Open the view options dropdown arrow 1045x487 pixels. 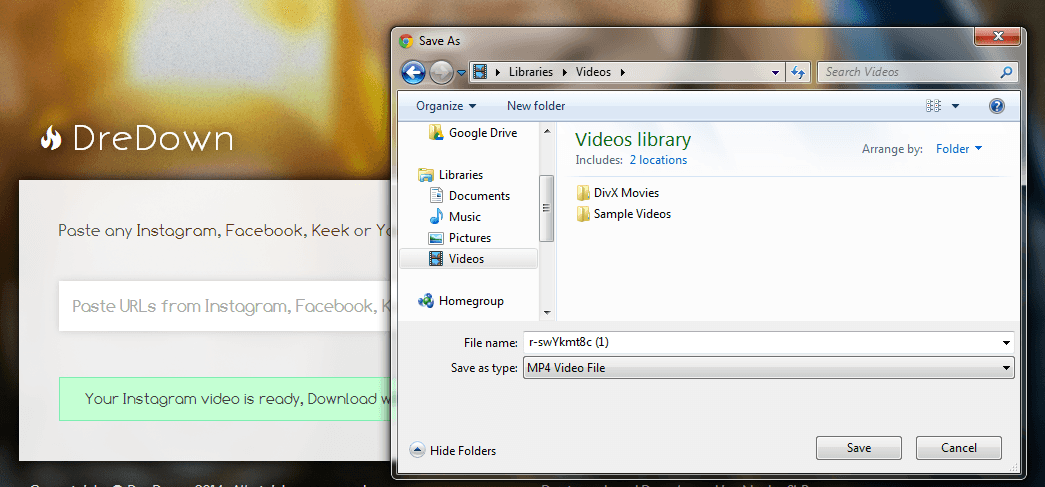(955, 106)
